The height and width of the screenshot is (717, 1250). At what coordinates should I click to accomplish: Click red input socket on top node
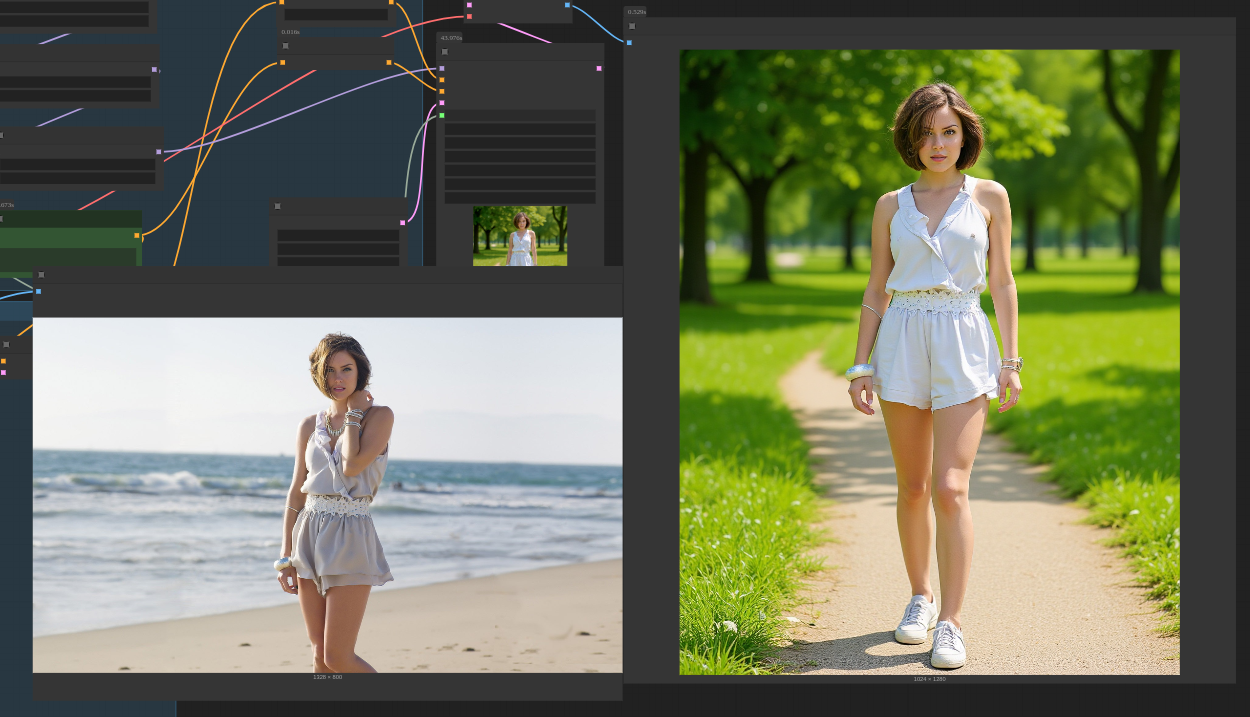click(x=469, y=16)
